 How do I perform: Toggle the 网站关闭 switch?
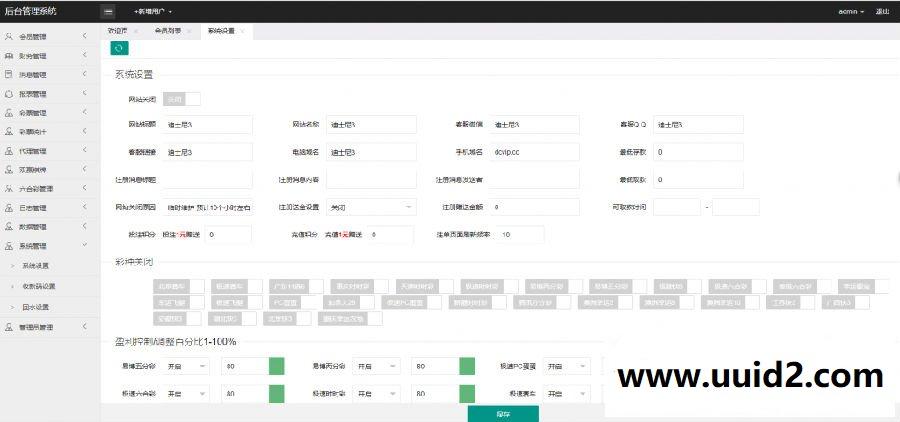182,99
